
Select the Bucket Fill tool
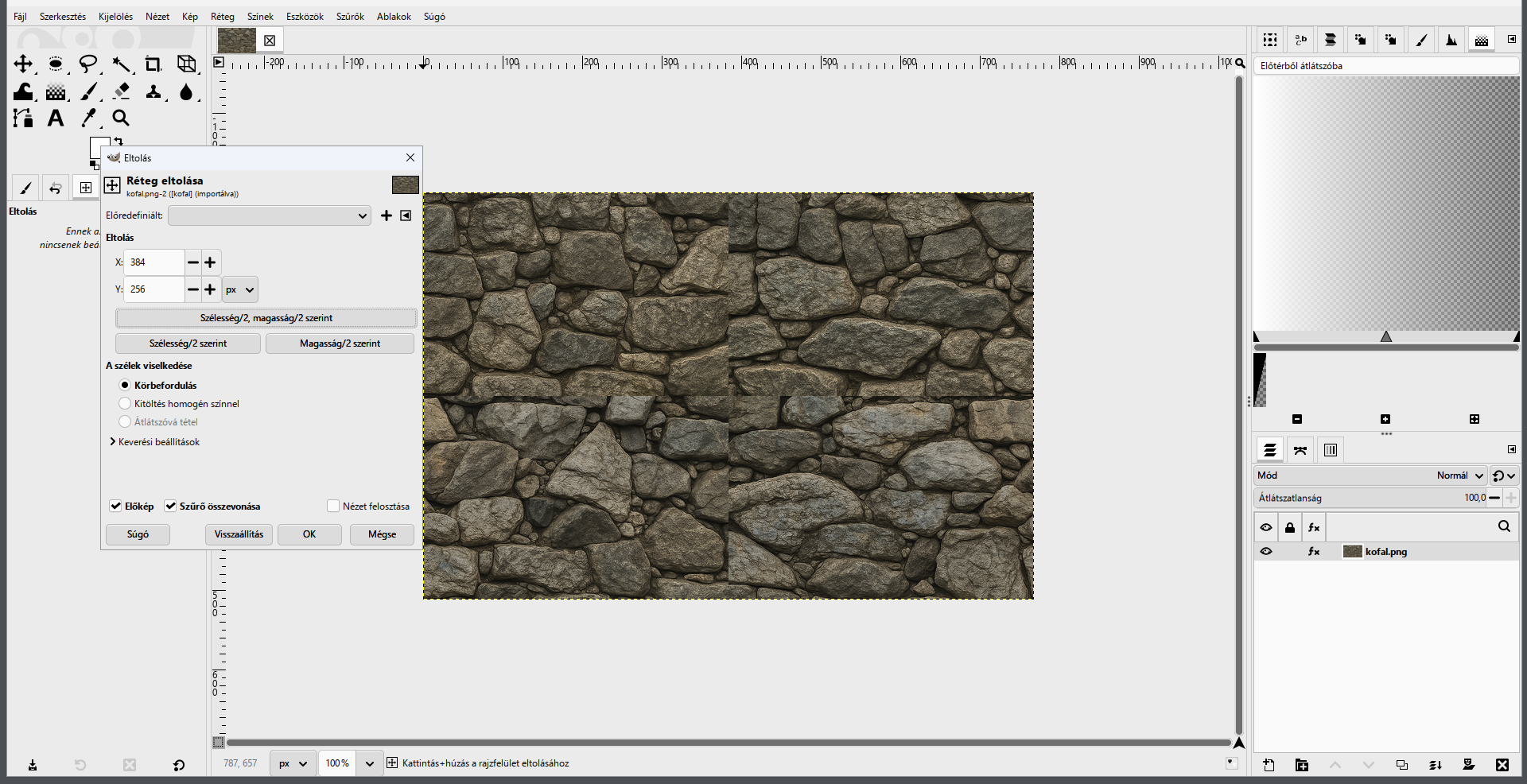pos(23,91)
